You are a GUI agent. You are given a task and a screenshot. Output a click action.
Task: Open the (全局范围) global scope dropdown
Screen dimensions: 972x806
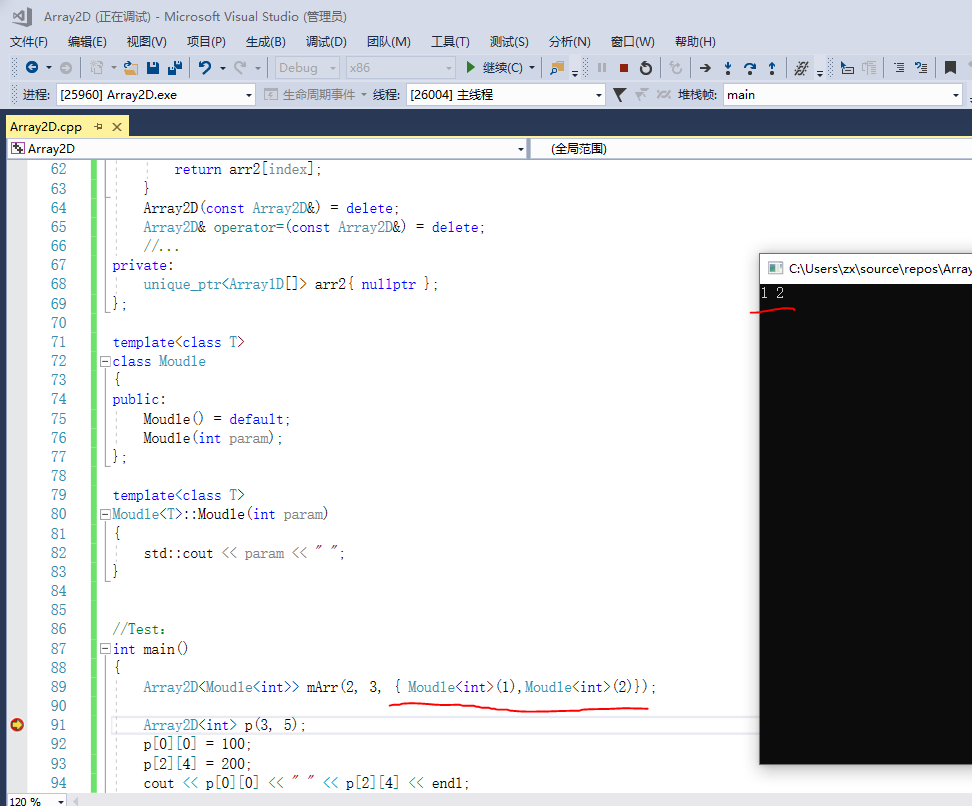pos(752,149)
